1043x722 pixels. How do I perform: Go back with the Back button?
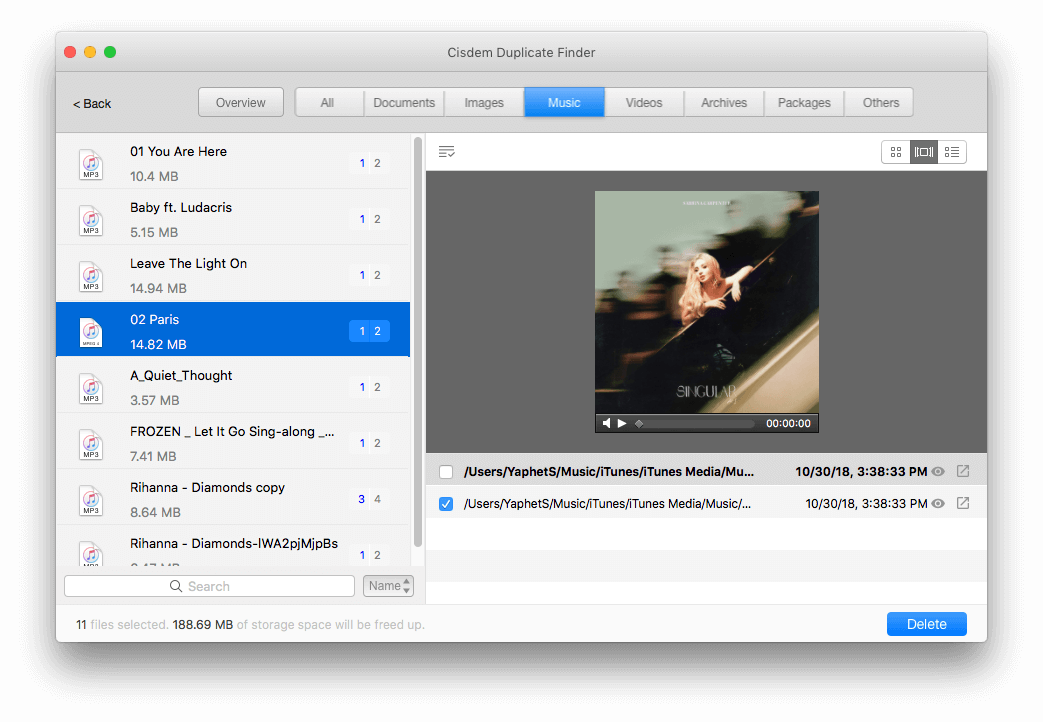(x=92, y=104)
